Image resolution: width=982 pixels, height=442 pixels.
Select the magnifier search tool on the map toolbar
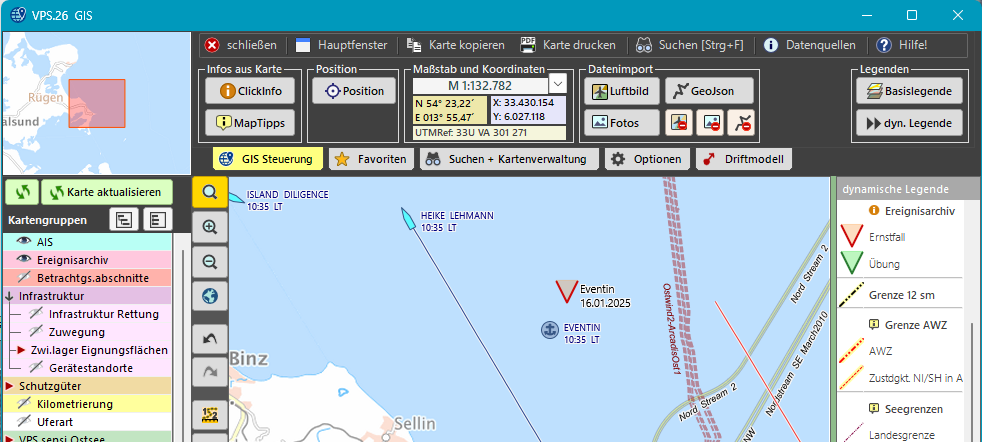click(209, 192)
